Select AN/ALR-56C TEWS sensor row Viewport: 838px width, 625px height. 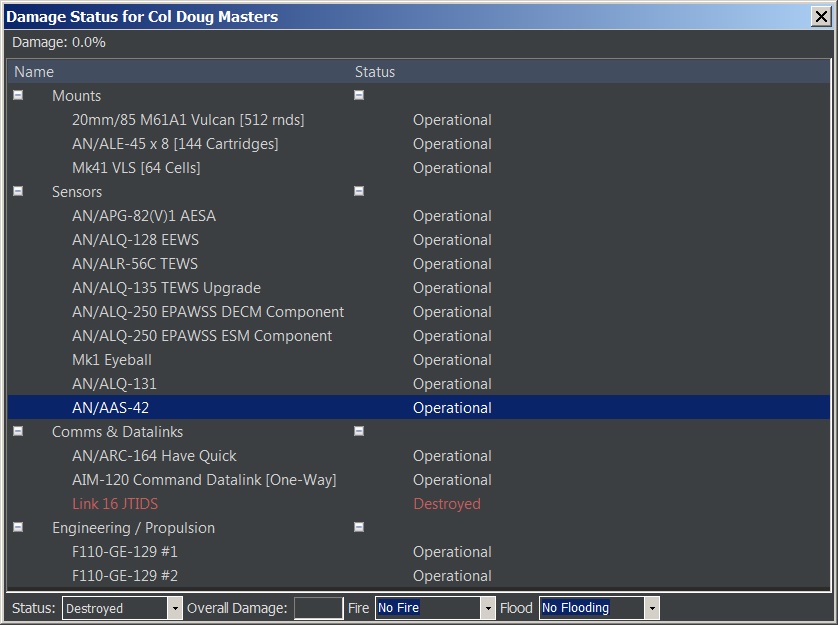[x=419, y=264]
